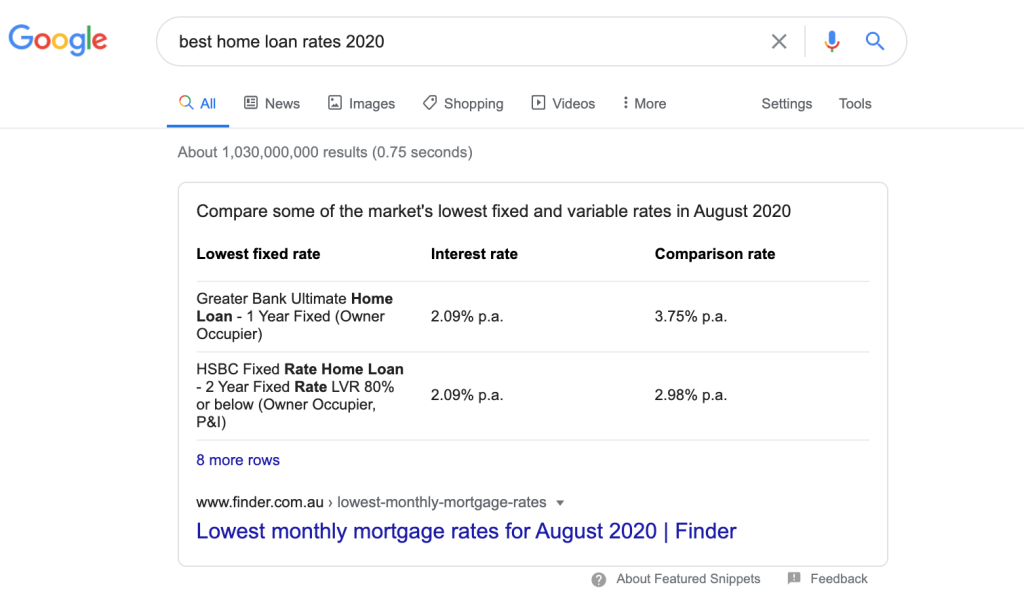Click the Google logo
Viewport: 1024px width, 613px height.
(57, 40)
